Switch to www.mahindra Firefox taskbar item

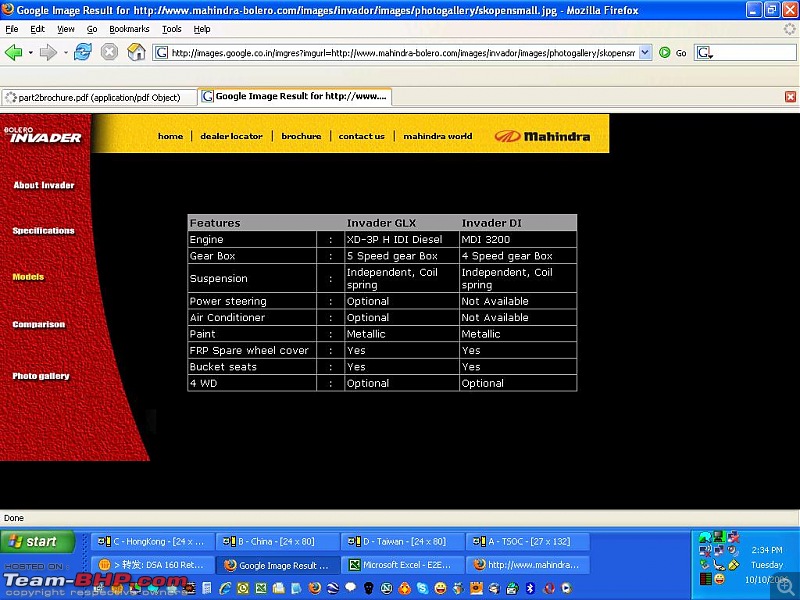point(527,565)
